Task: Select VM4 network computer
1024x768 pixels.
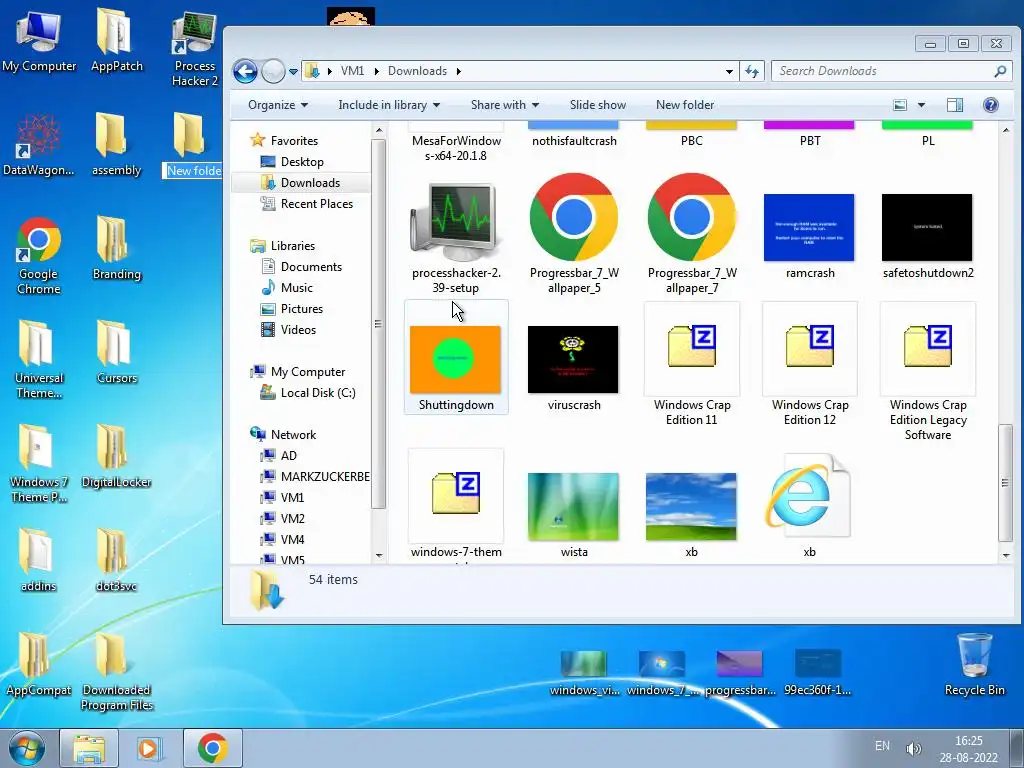Action: coord(292,539)
